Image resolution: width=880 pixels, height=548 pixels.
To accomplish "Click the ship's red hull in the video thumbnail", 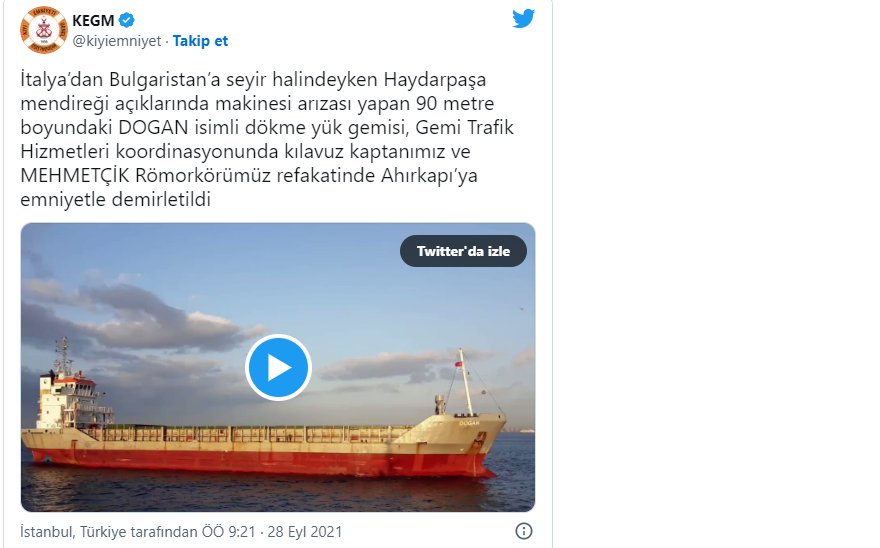I will point(264,460).
